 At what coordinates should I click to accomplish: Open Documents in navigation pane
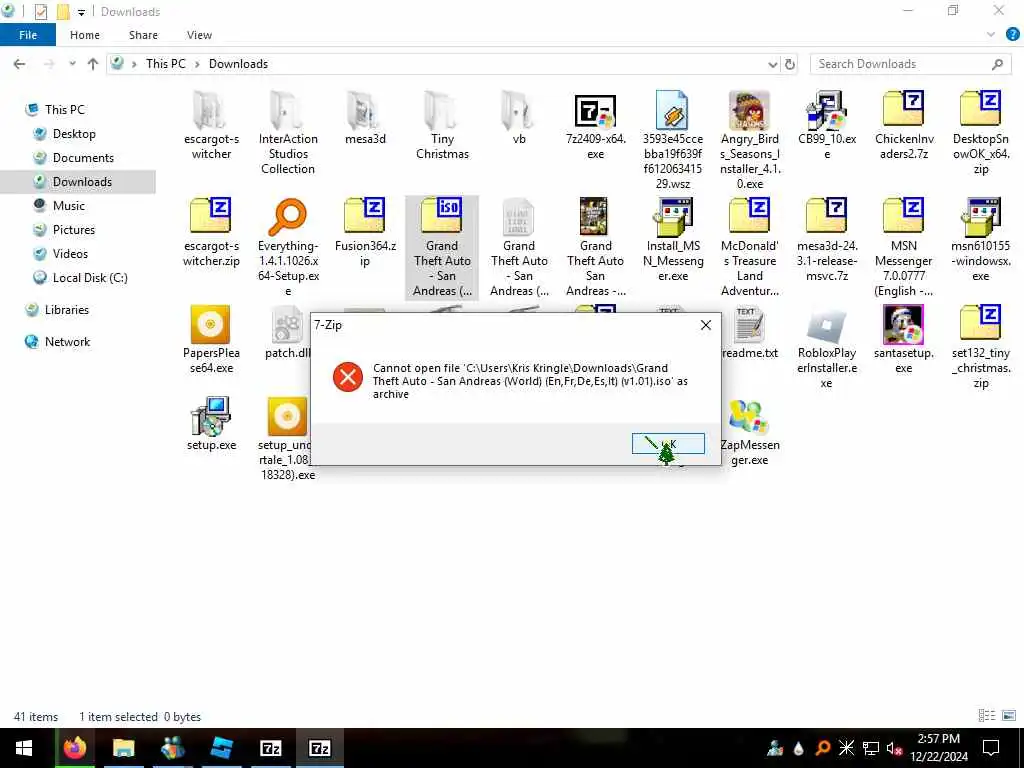[x=83, y=158]
